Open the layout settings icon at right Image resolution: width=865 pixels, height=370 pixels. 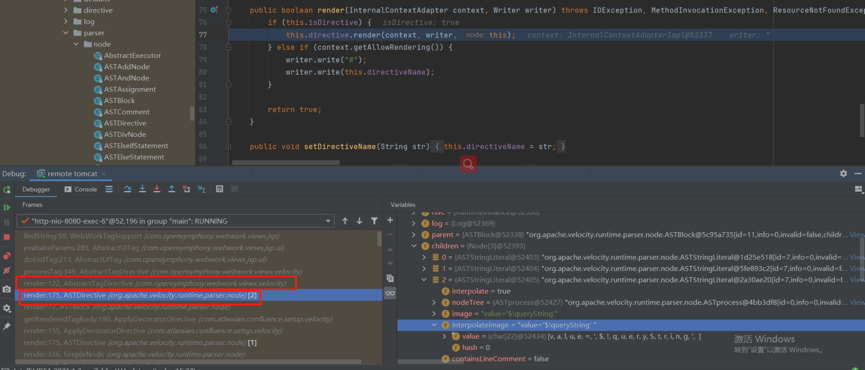point(858,189)
